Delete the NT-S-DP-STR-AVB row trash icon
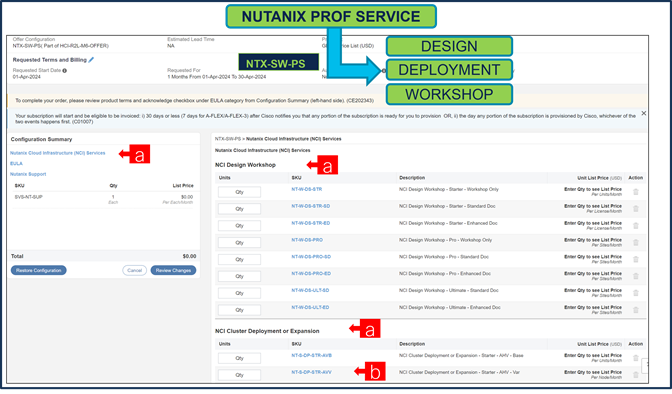672x394 pixels. (636, 358)
